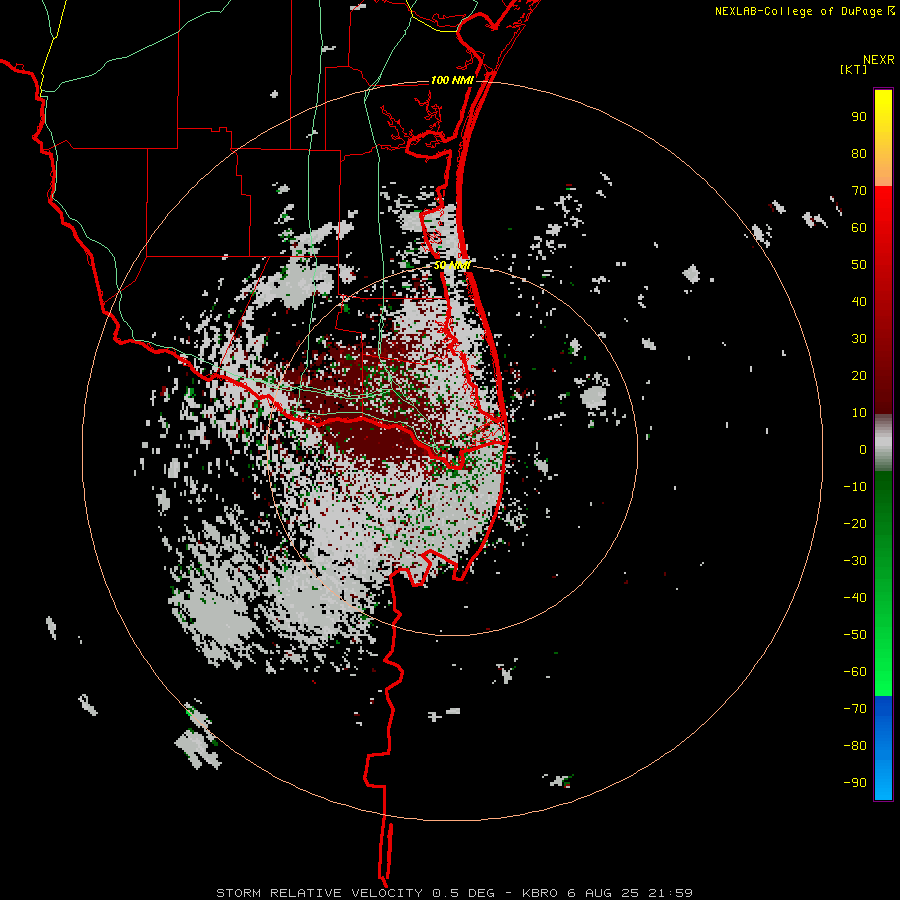Click the -20 tick label on the color scale
900x900 pixels.
coord(855,523)
